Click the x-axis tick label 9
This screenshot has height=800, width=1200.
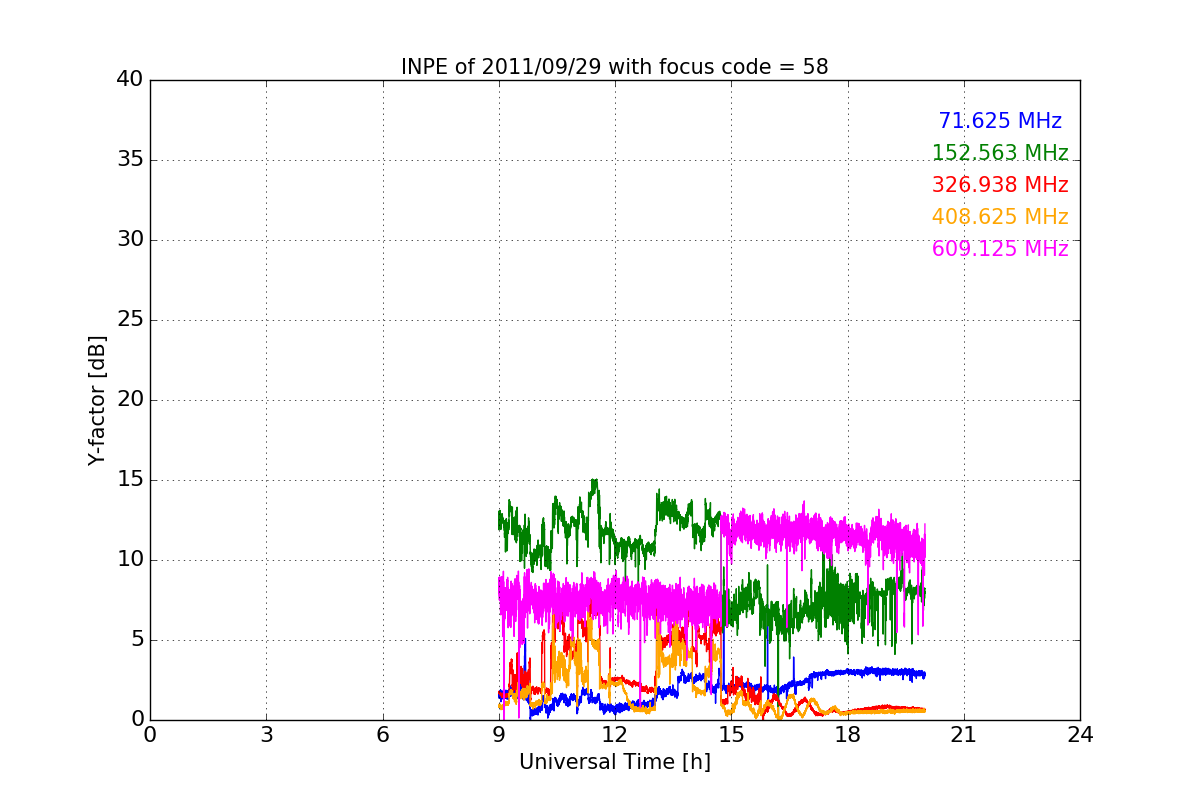coord(499,735)
